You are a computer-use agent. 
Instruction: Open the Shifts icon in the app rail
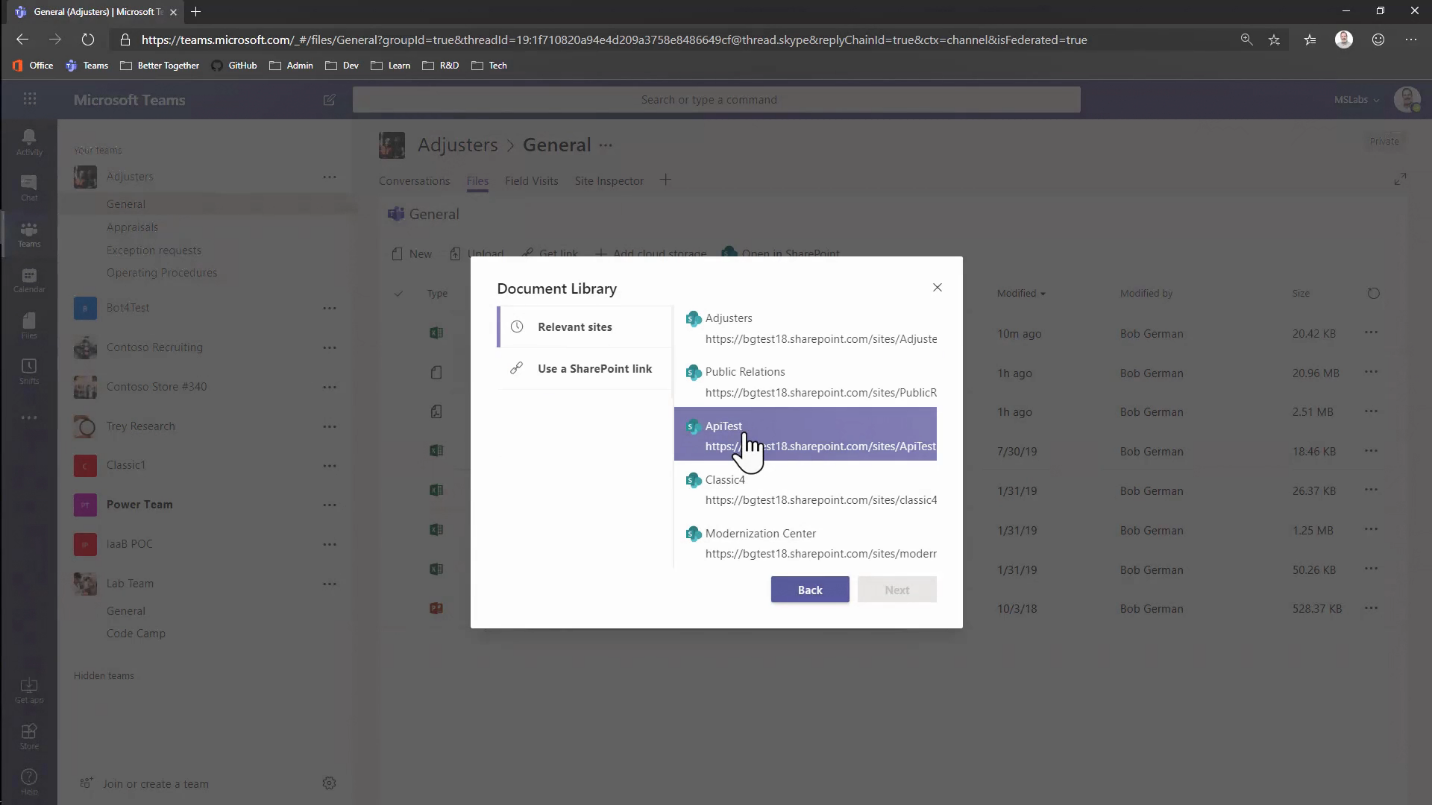29,372
